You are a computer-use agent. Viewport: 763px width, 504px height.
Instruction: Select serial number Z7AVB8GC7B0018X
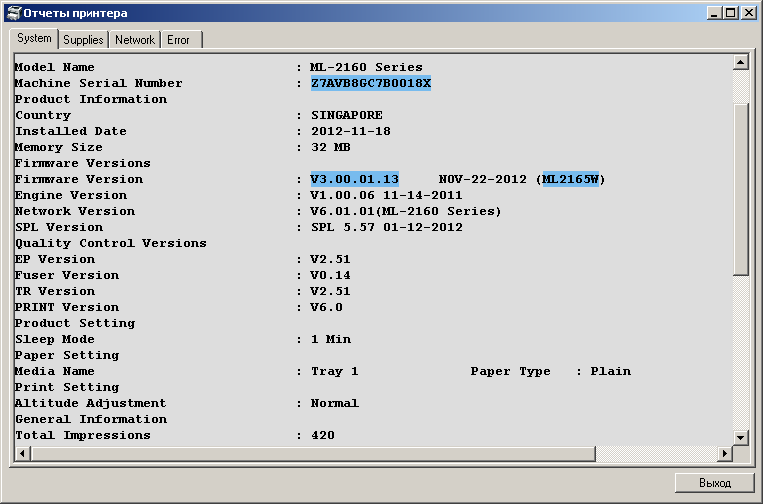371,83
